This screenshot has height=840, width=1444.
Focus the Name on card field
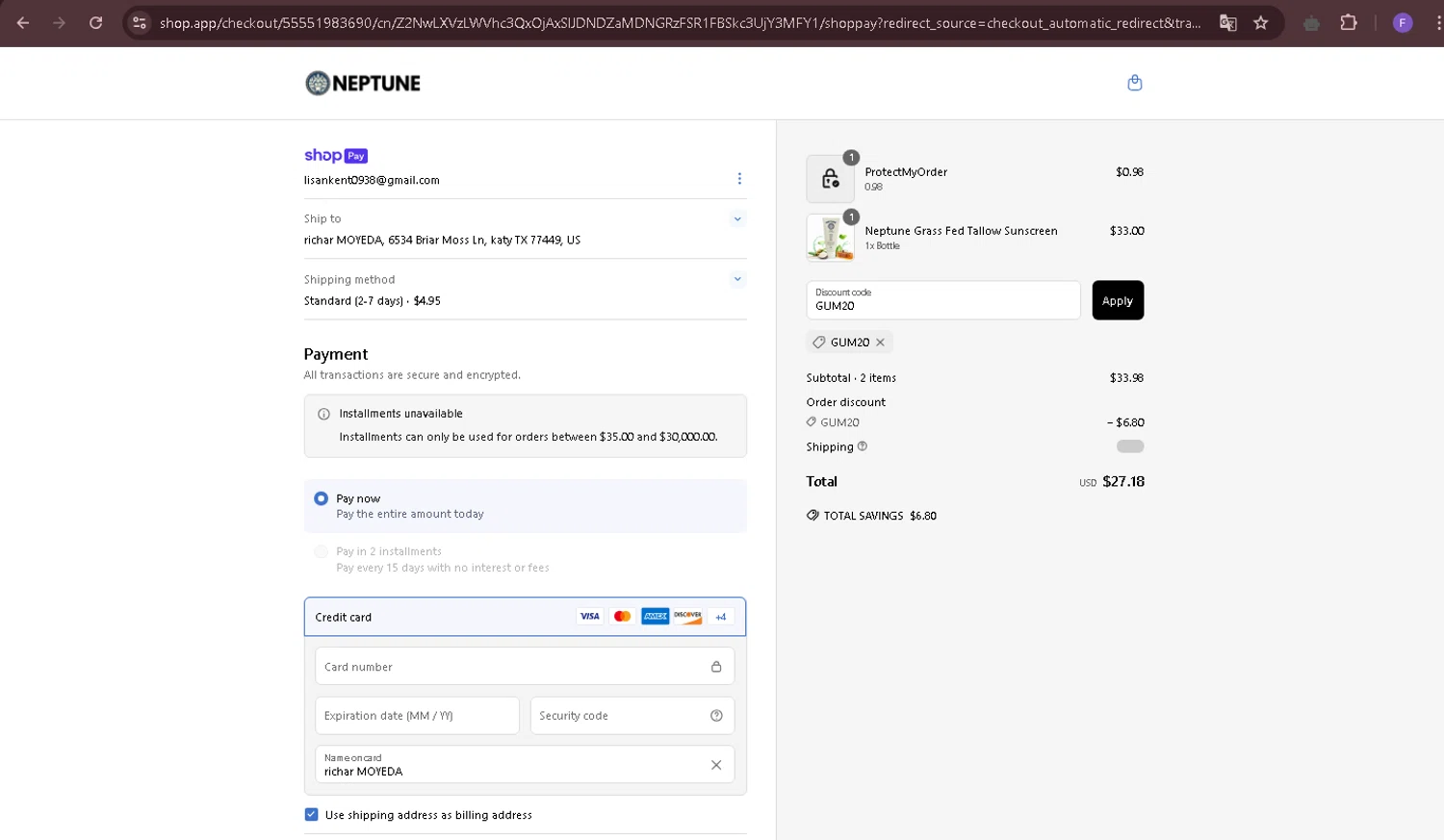525,765
